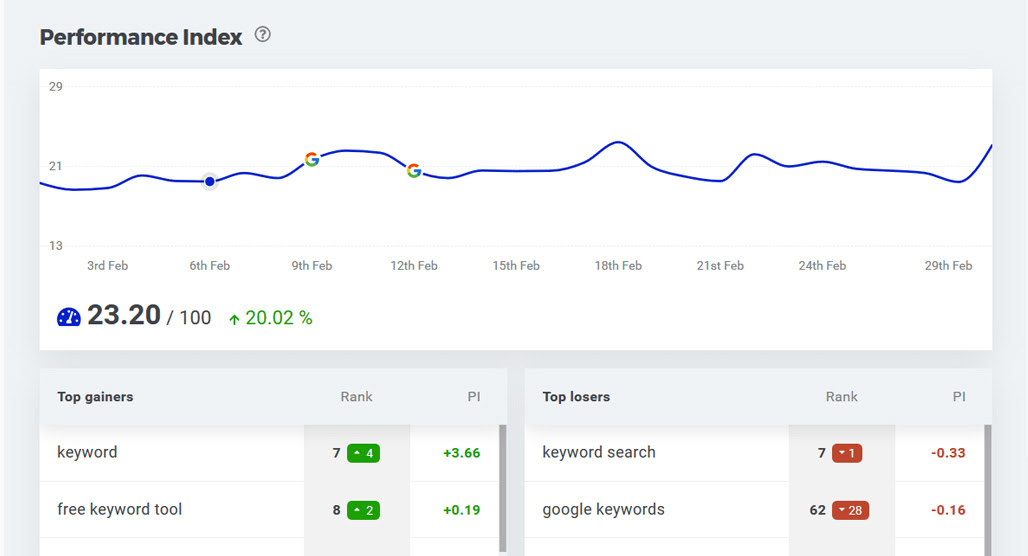
Task: Sort Top gainers by PI column
Action: [x=473, y=397]
